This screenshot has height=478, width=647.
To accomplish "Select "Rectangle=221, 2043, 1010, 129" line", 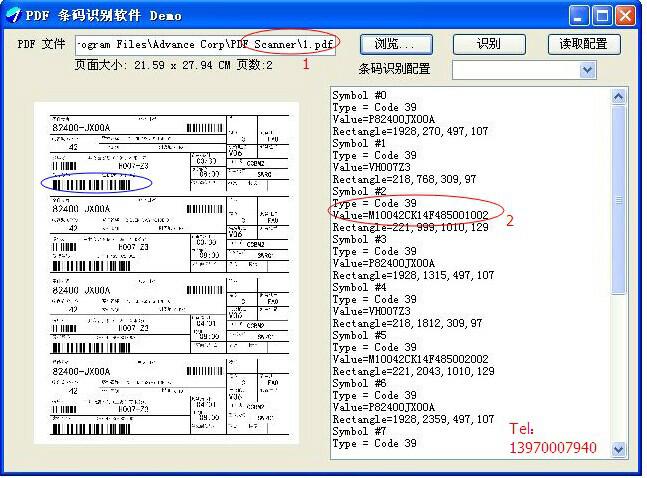I will pos(413,371).
